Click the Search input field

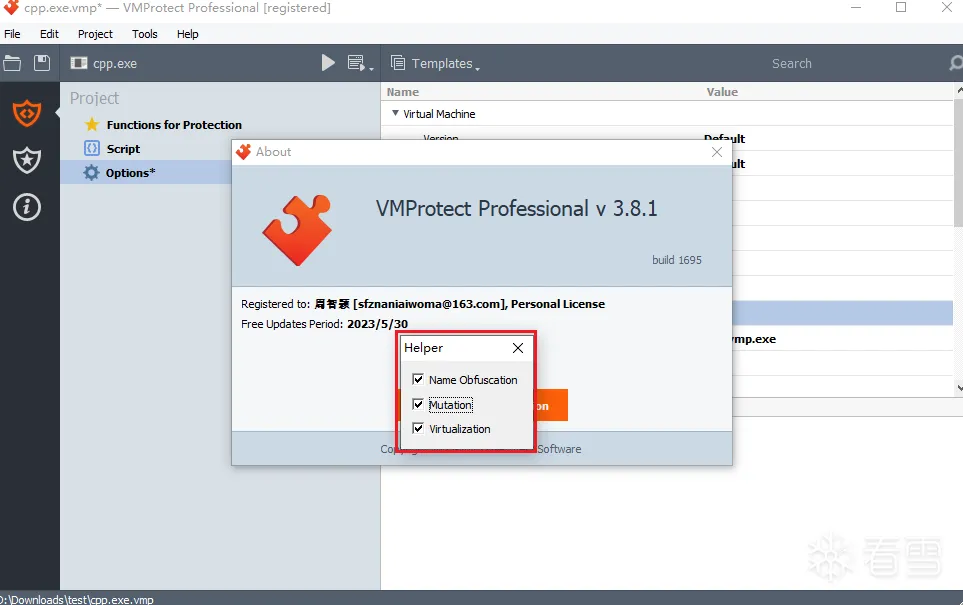791,63
